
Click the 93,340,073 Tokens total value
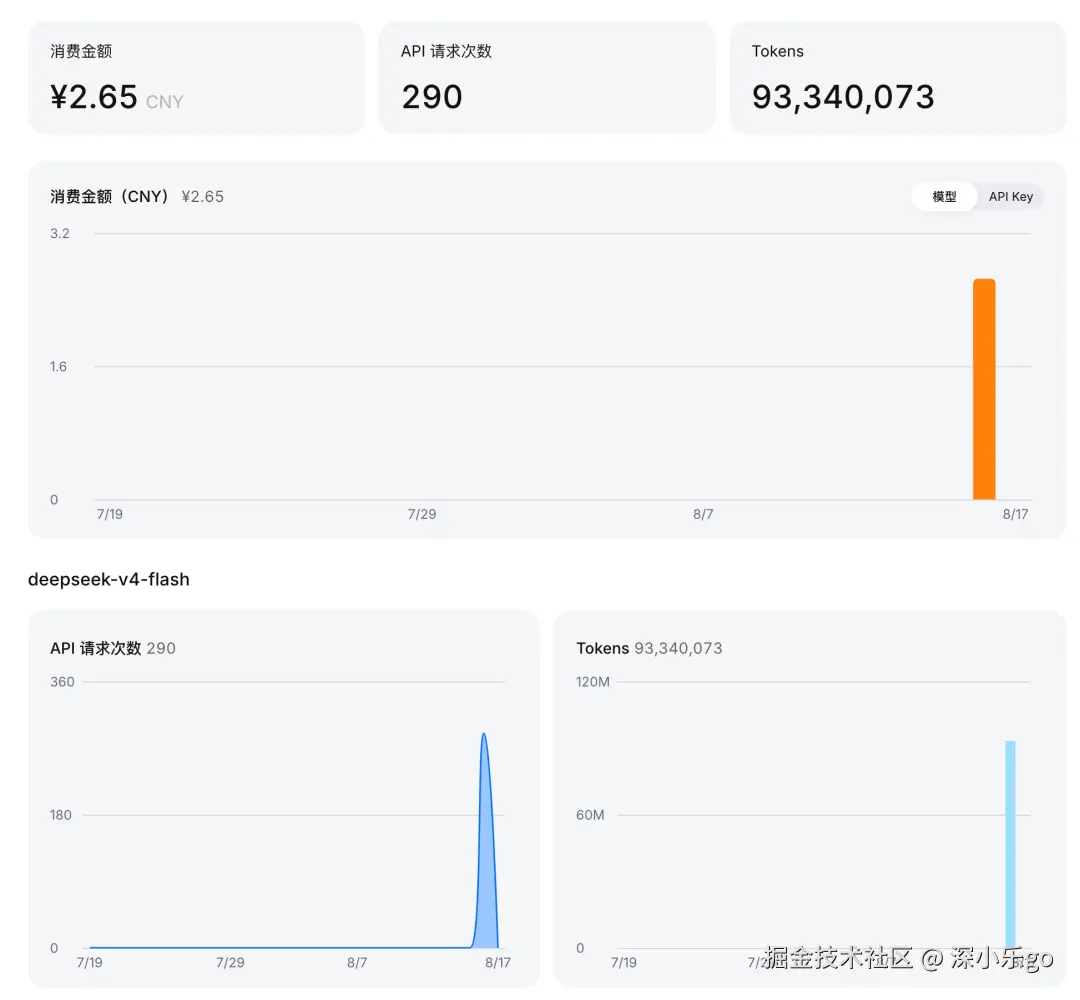[843, 97]
